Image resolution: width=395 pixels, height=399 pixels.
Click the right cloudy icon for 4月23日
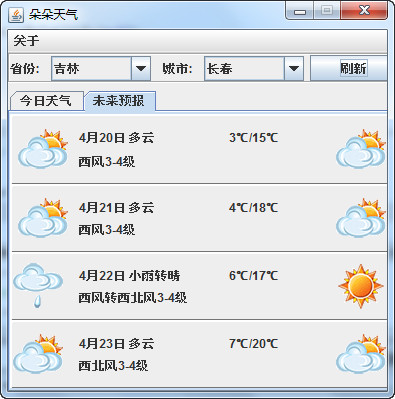coord(361,354)
